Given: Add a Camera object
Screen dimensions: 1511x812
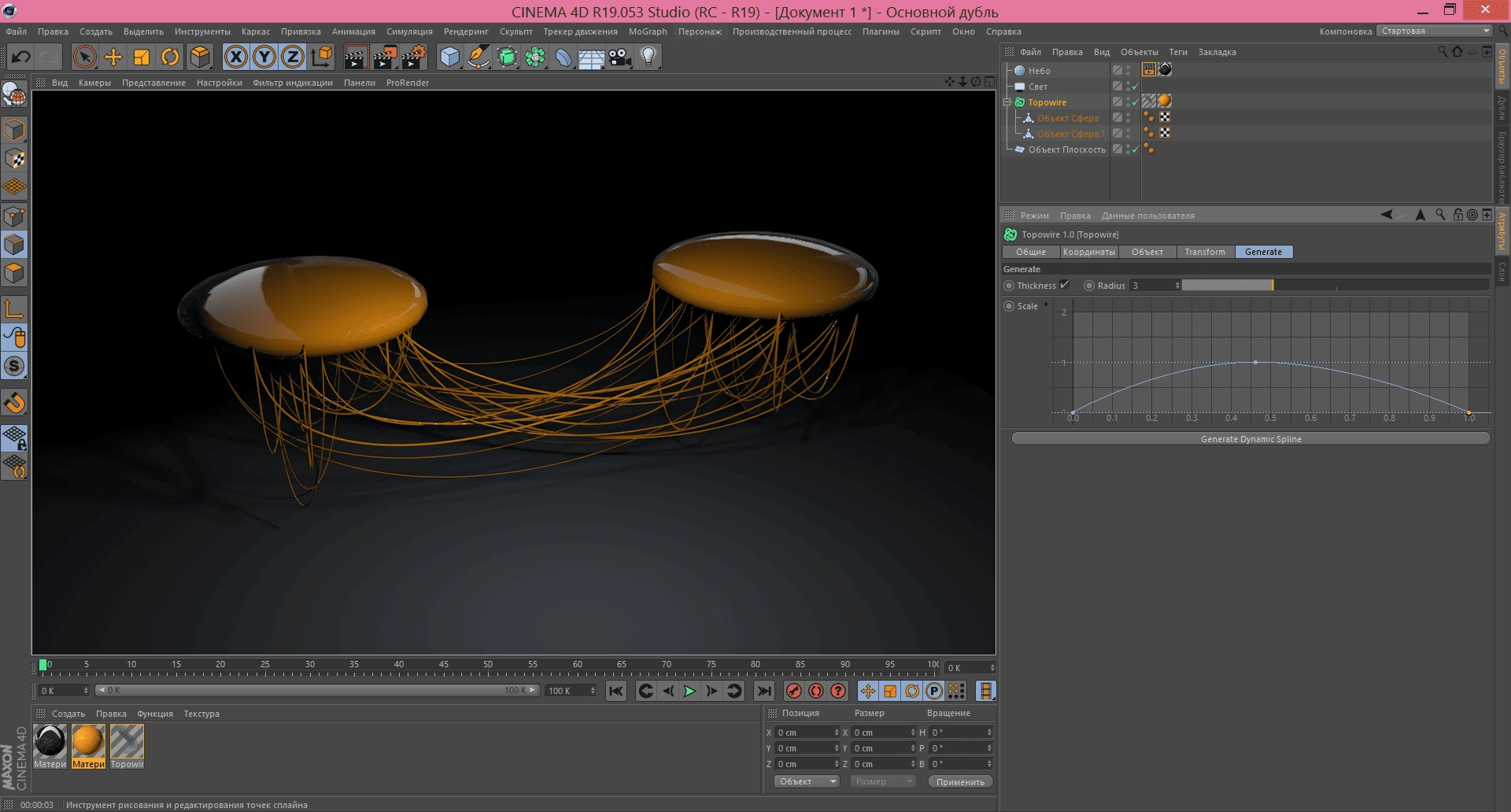Looking at the screenshot, I should pos(620,57).
